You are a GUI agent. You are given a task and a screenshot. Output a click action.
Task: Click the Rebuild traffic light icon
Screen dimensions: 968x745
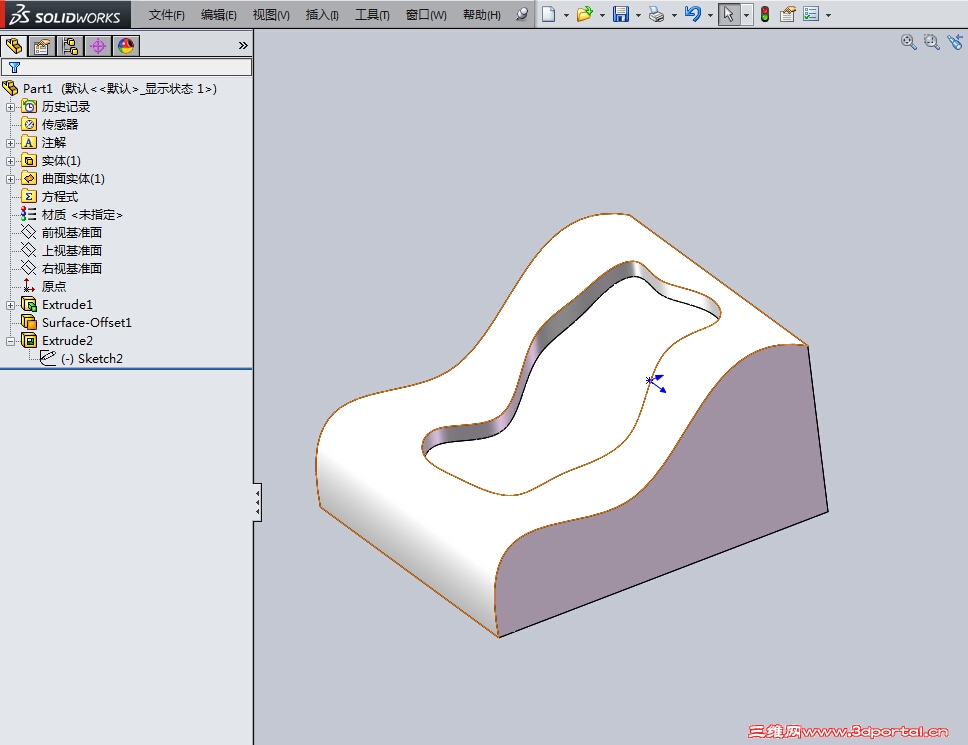pos(765,14)
